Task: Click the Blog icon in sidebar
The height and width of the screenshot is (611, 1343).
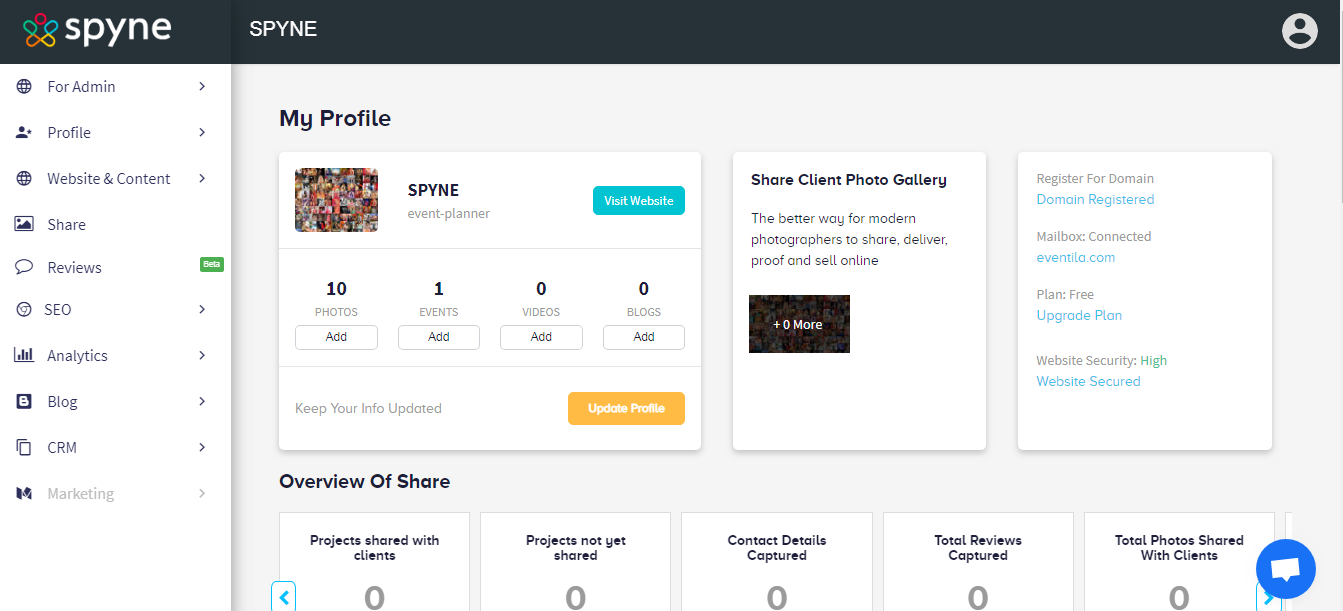Action: (x=24, y=401)
